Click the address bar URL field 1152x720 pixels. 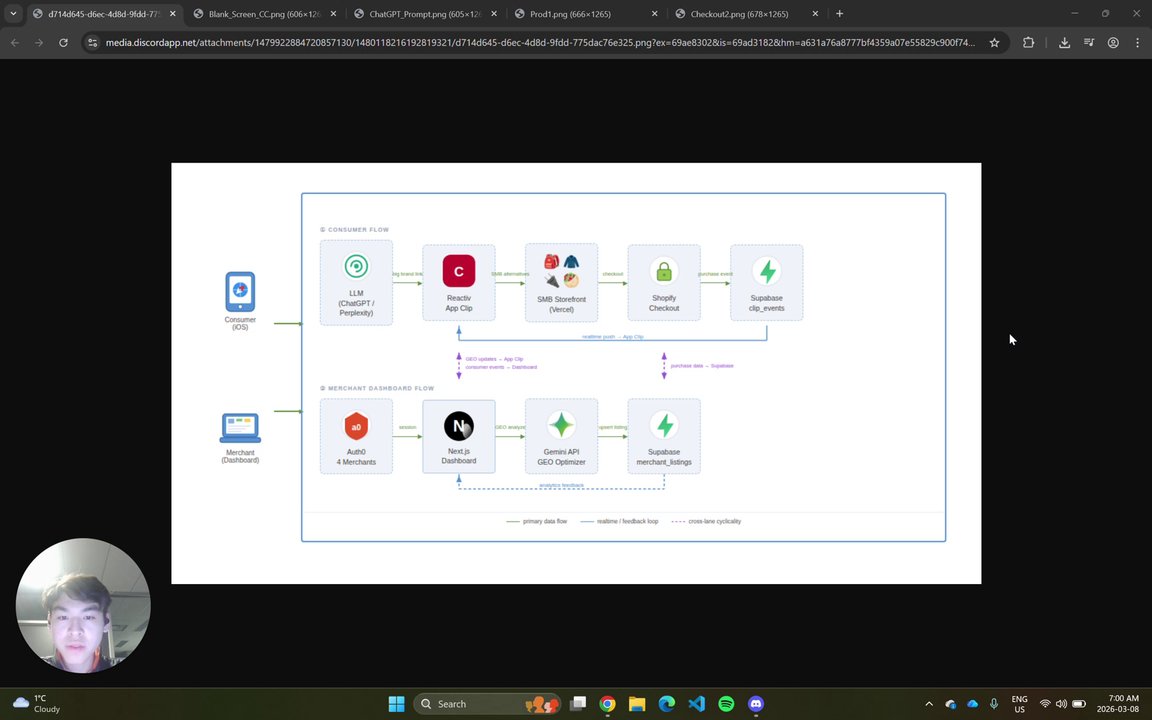(x=540, y=43)
